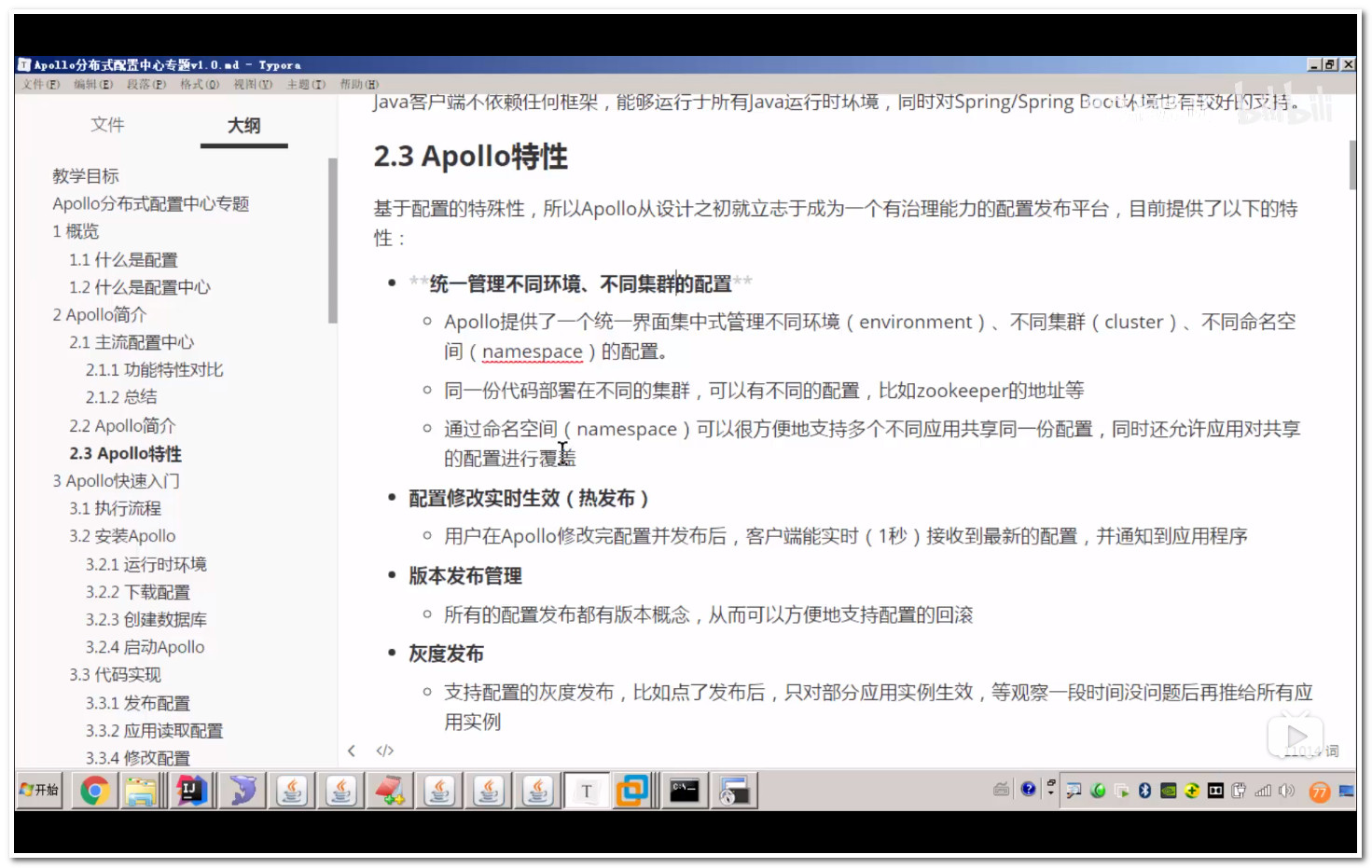The width and height of the screenshot is (1372, 868).
Task: Open the 主题(T) menu
Action: (x=306, y=84)
